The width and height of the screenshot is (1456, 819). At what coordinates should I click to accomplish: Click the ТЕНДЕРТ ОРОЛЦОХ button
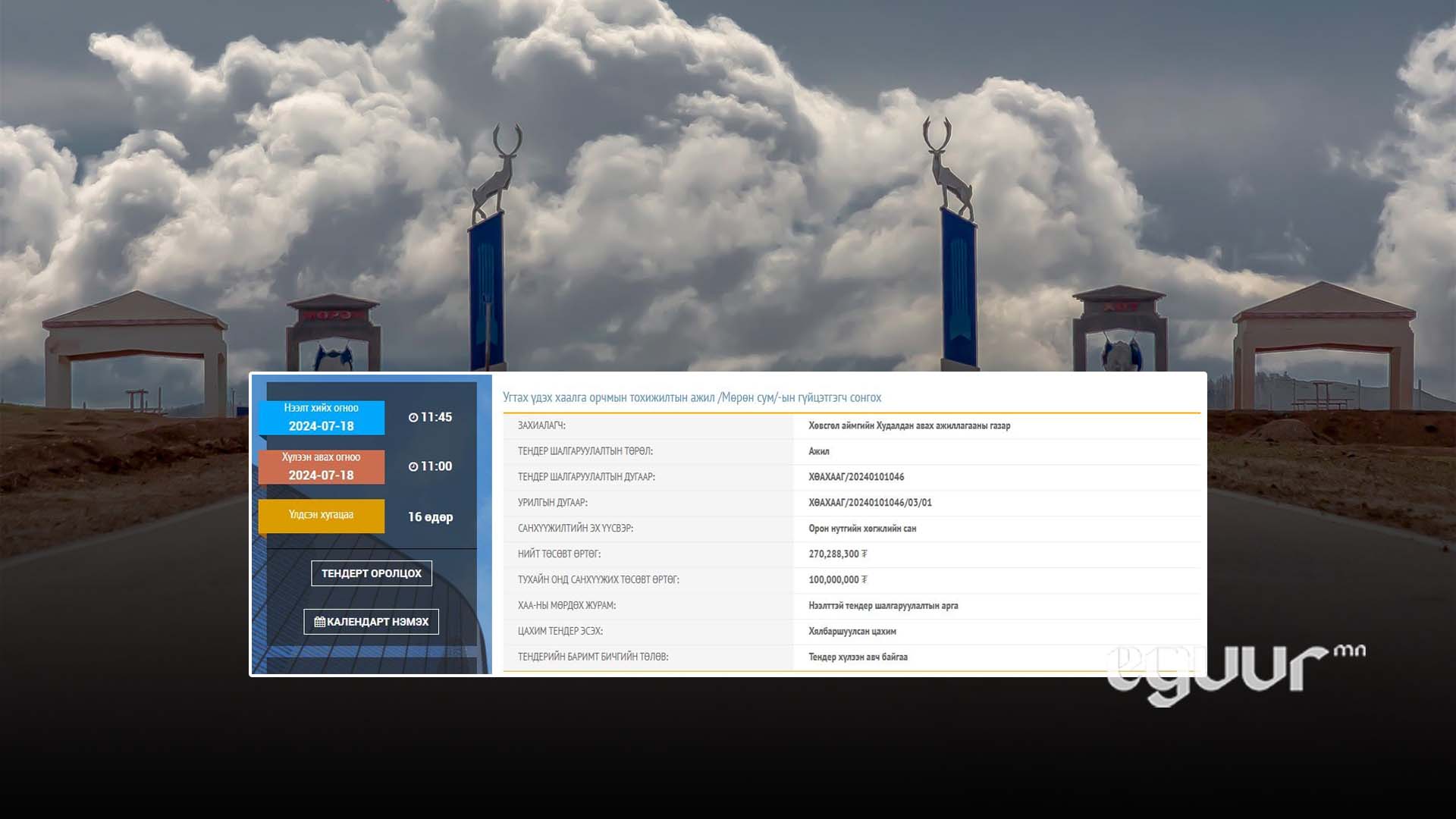(x=372, y=573)
